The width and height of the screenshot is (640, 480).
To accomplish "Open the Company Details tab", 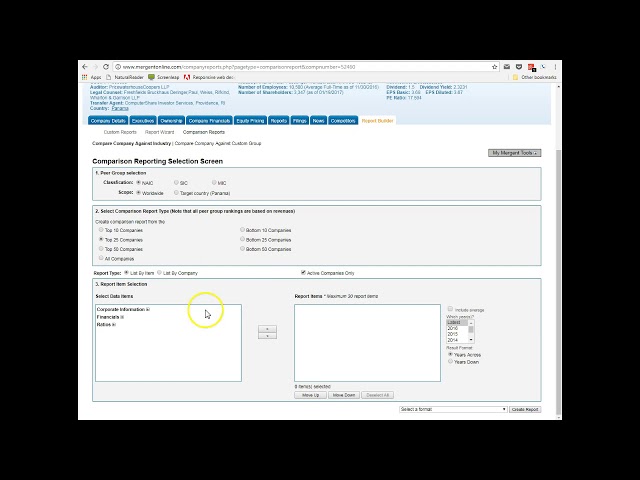I will [108, 121].
